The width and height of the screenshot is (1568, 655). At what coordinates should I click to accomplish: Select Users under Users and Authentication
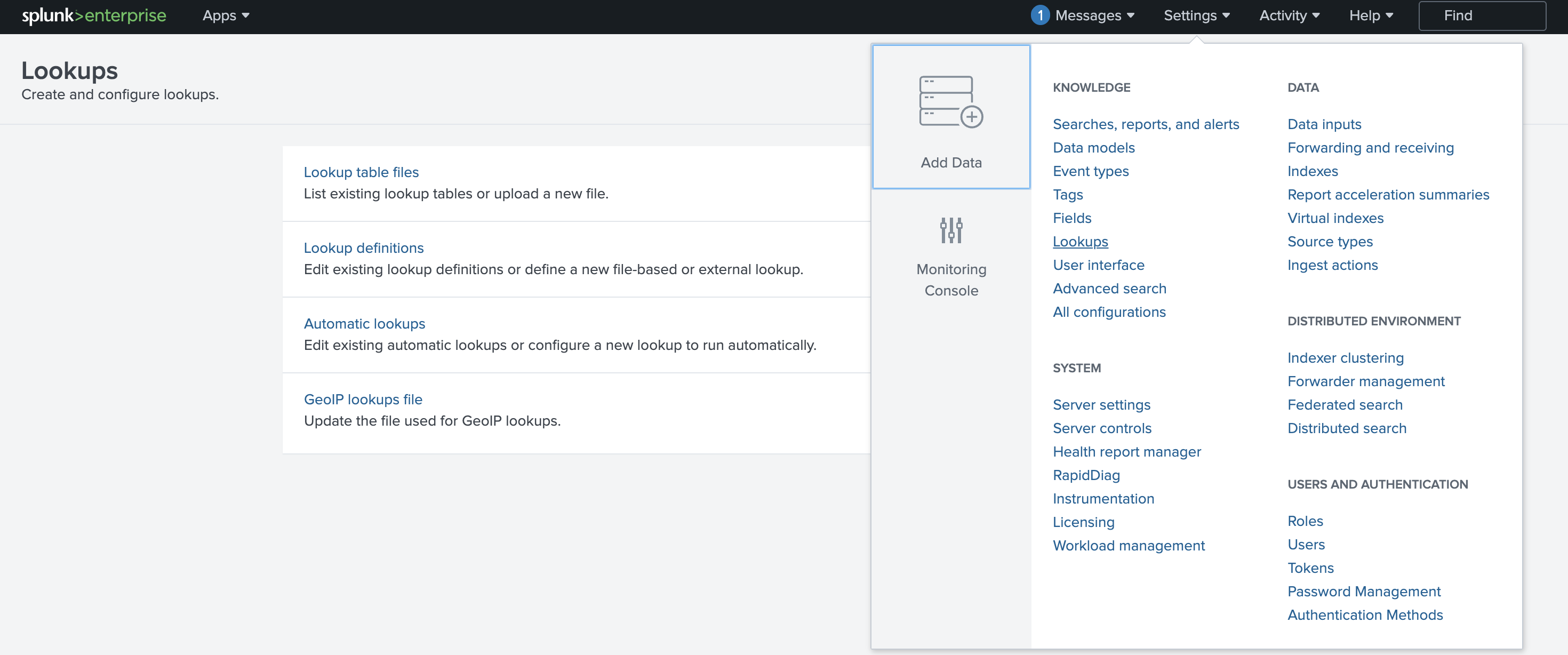tap(1306, 544)
